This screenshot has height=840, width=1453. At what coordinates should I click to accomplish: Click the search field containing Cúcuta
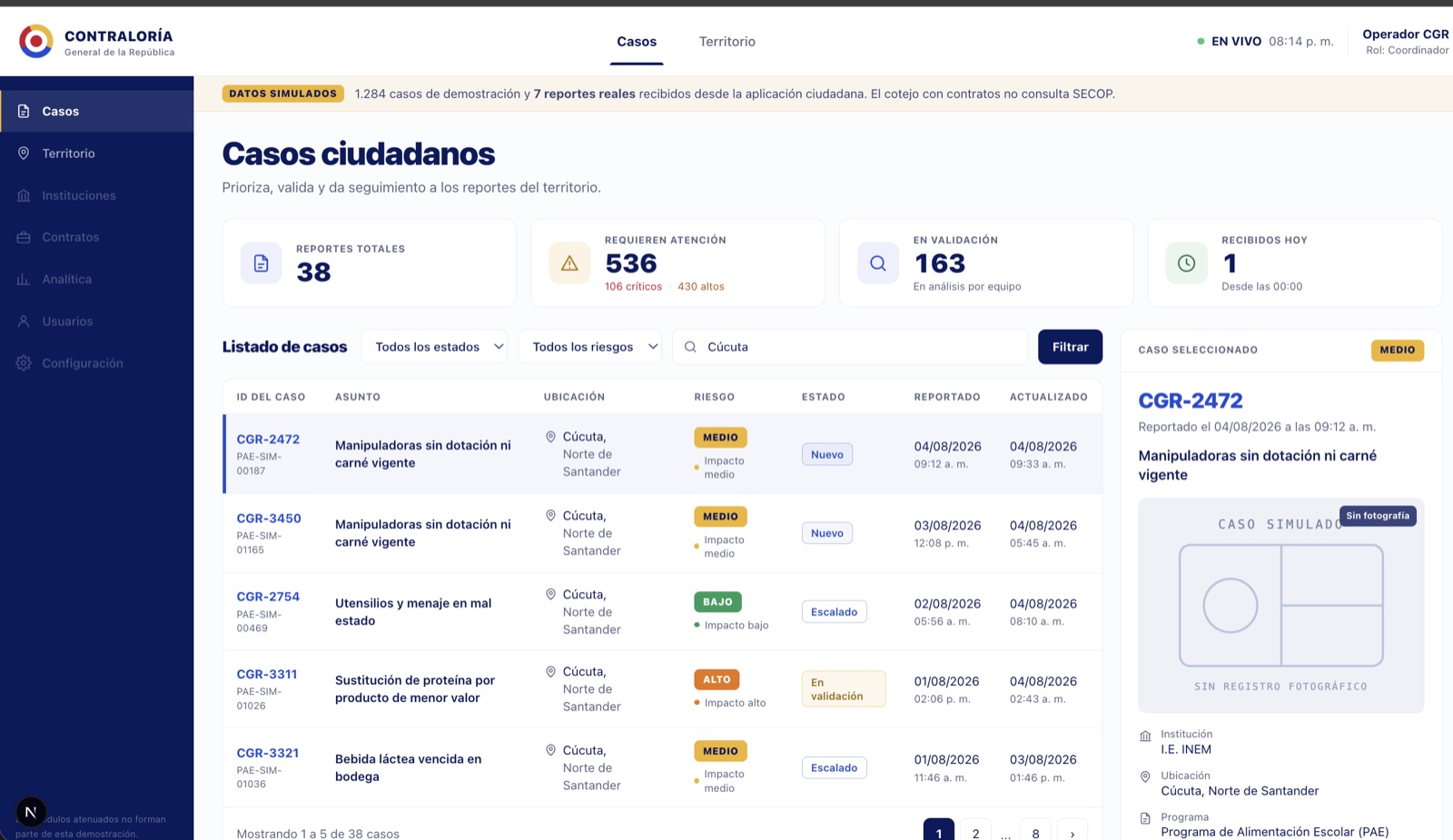coord(850,347)
